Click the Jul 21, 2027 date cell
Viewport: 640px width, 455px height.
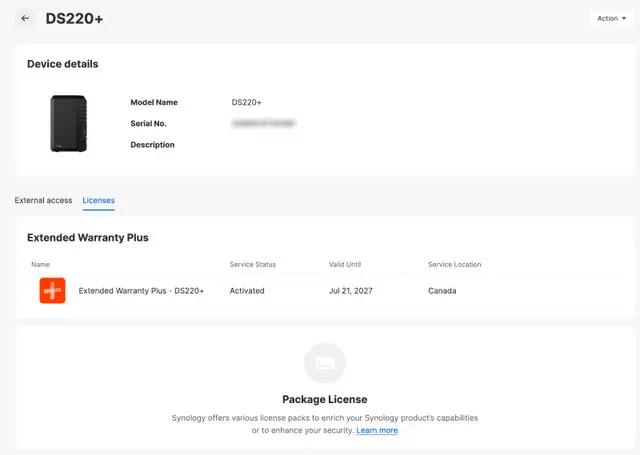[x=351, y=291]
